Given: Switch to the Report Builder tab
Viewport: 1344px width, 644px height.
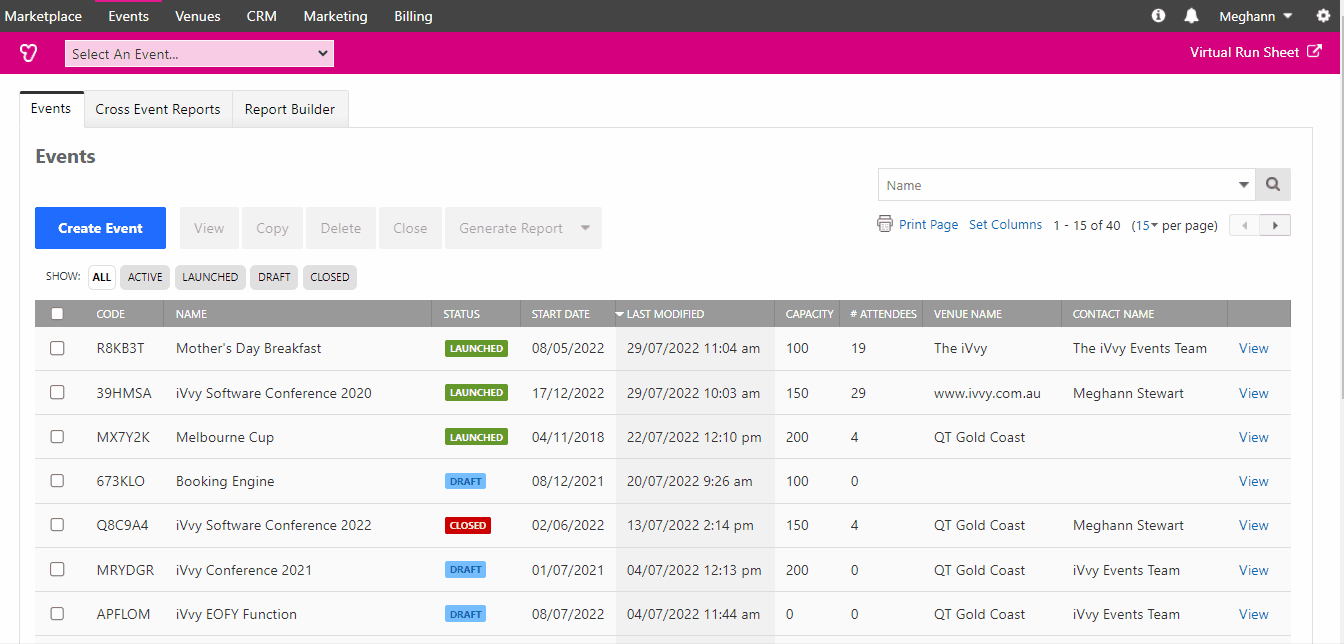Looking at the screenshot, I should [290, 110].
